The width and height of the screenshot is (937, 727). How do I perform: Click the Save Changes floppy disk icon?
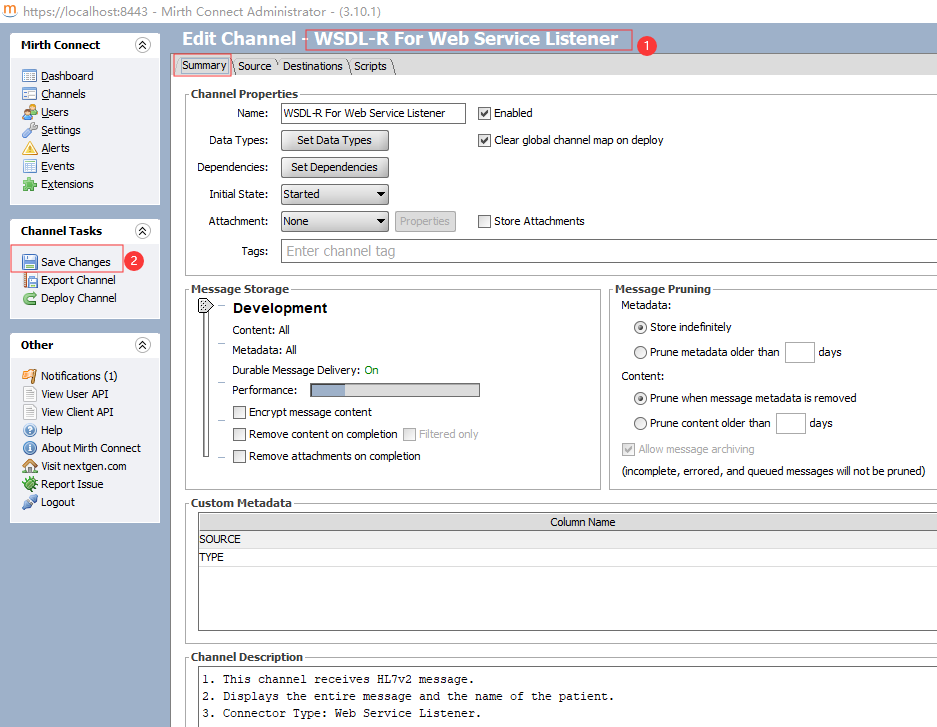click(29, 262)
